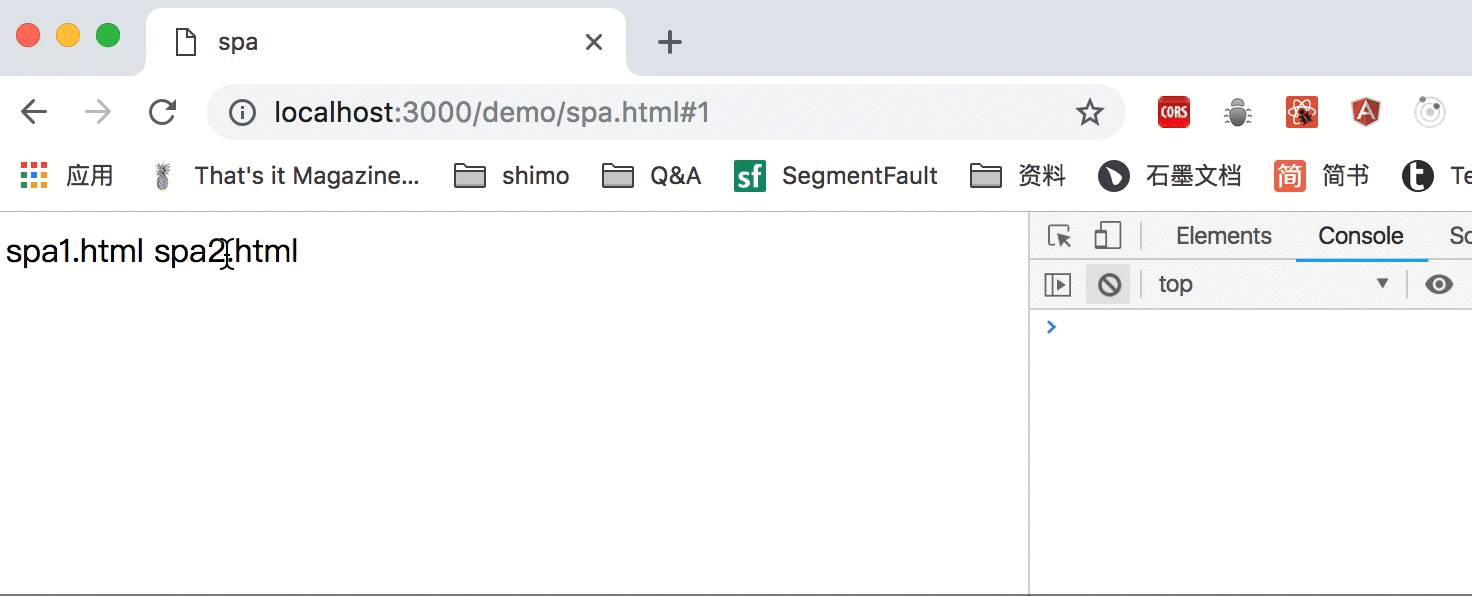Click the browser back arrow
Image resolution: width=1472 pixels, height=596 pixels.
34,112
